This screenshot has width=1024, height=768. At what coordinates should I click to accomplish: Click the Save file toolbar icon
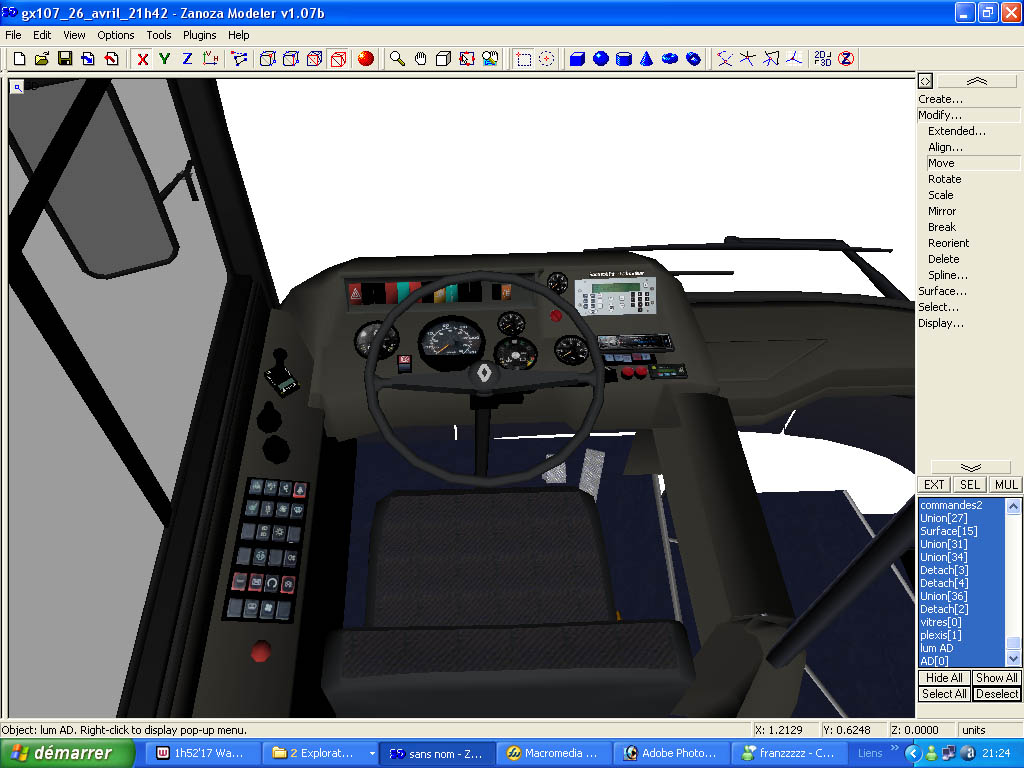point(65,59)
